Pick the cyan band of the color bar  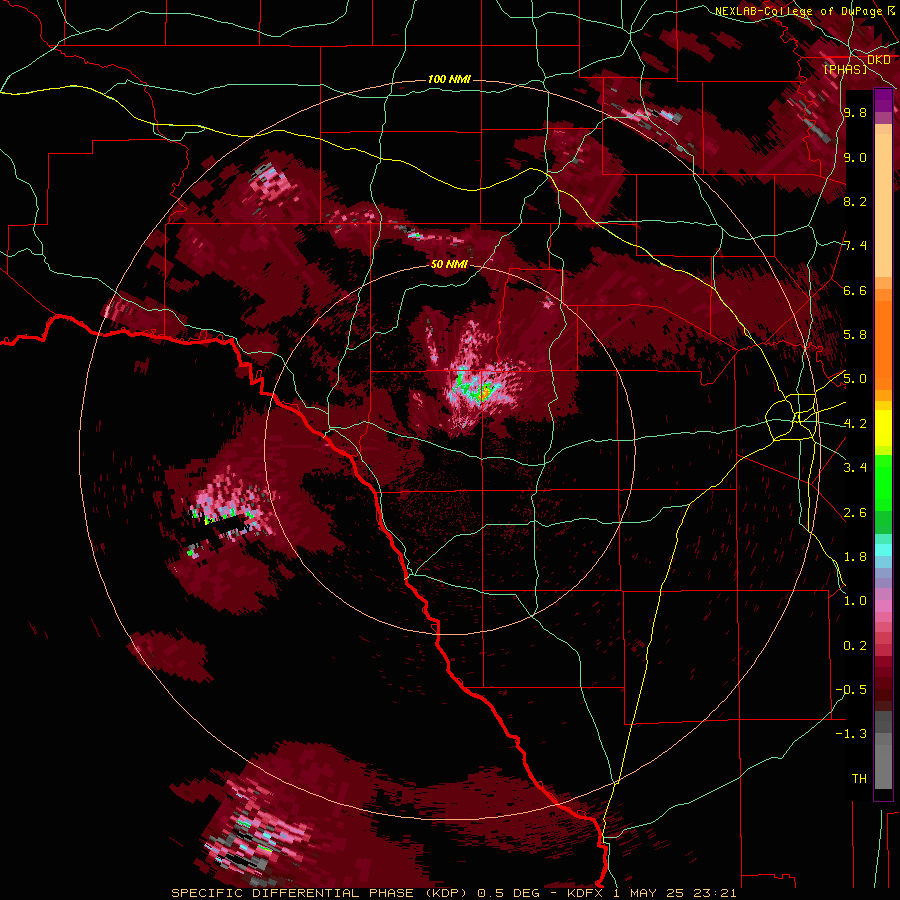pos(883,550)
